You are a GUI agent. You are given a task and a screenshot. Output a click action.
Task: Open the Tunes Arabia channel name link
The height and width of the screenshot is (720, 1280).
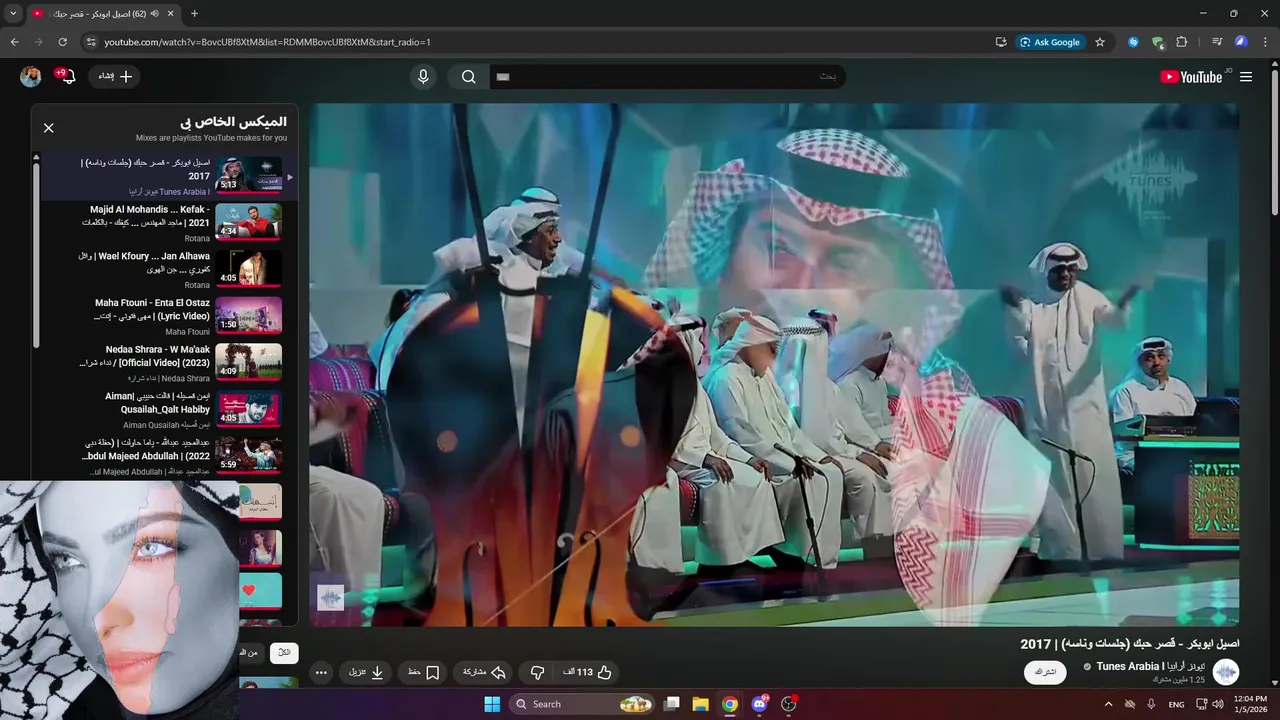point(1150,666)
